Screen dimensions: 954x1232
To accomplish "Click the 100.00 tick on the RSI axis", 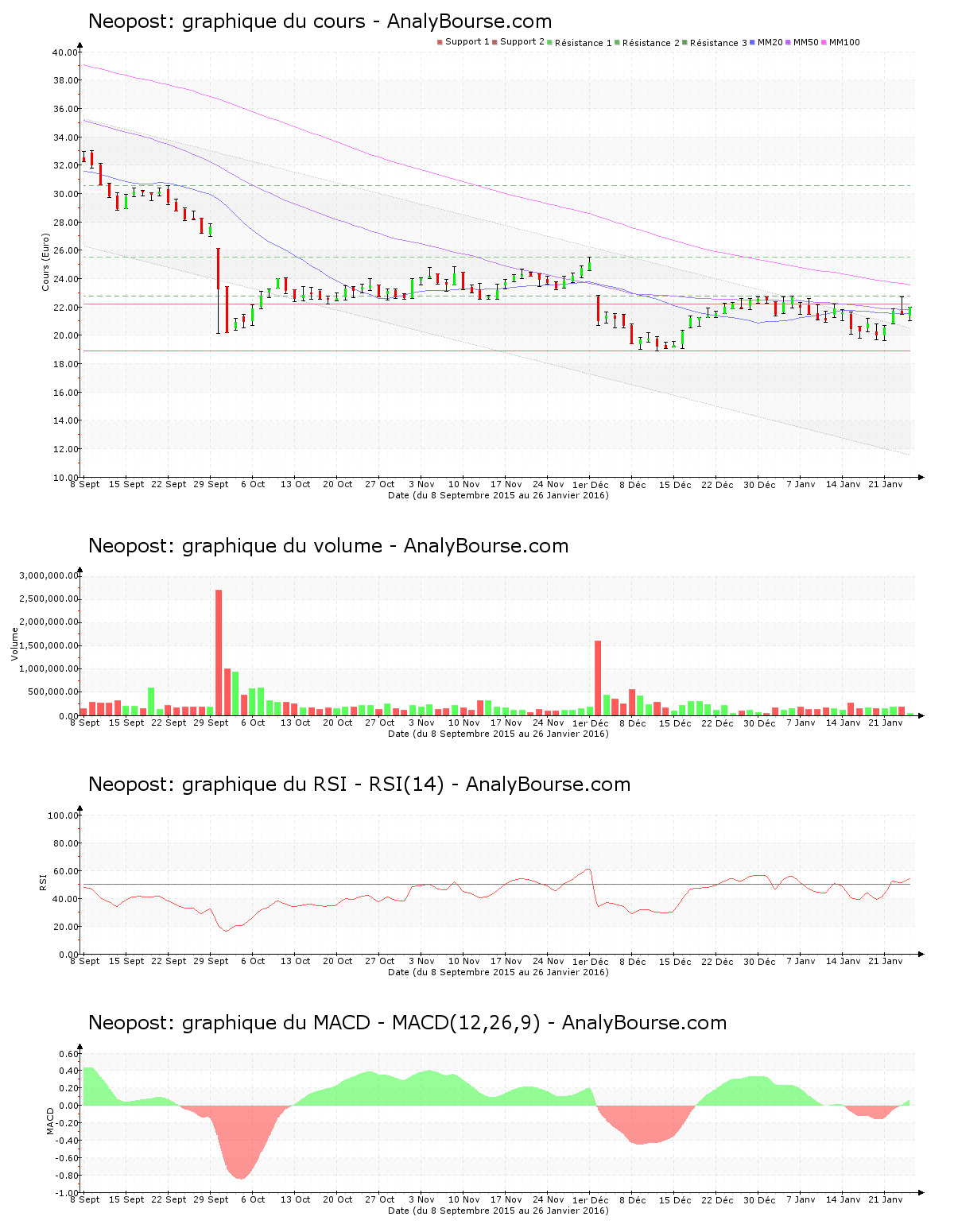I will point(63,816).
